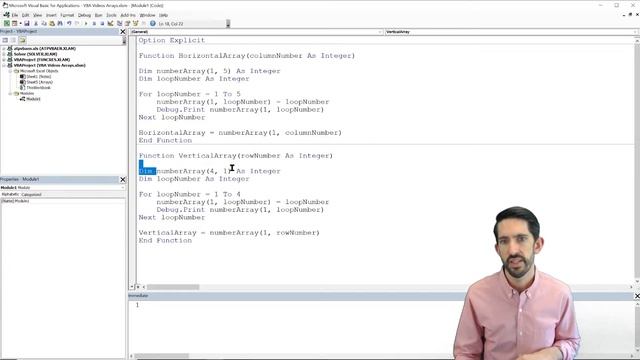The width and height of the screenshot is (640, 360).
Task: Switch to the Alphabetic properties tab
Action: [10, 194]
